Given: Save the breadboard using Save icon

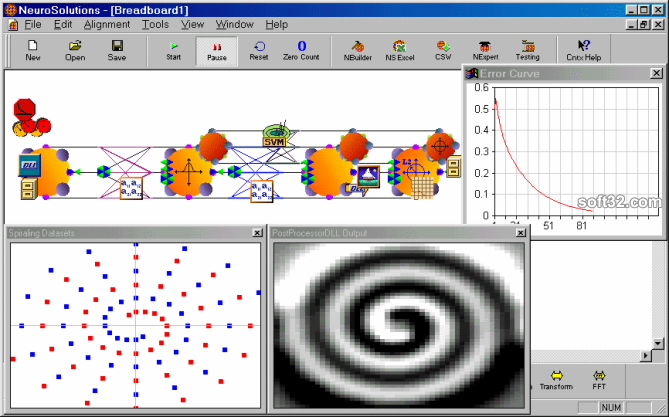Looking at the screenshot, I should tap(117, 50).
